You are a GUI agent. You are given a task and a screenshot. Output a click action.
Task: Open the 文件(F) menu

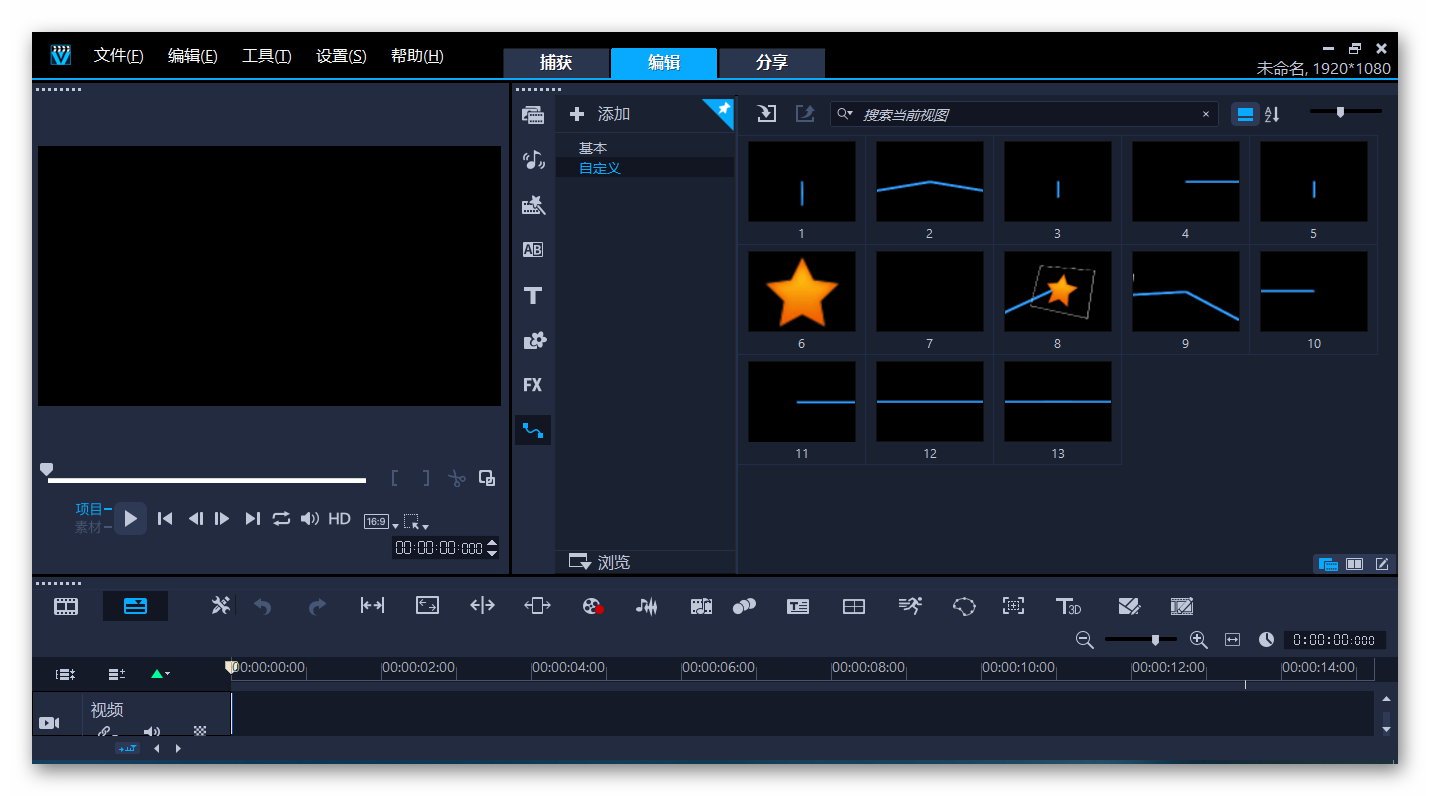pos(118,56)
